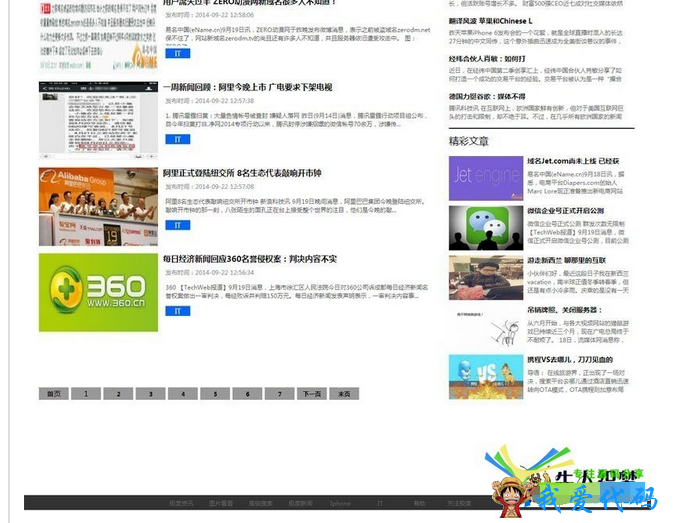Open the purple Jet engine thumbnail
The width and height of the screenshot is (675, 523).
click(486, 178)
